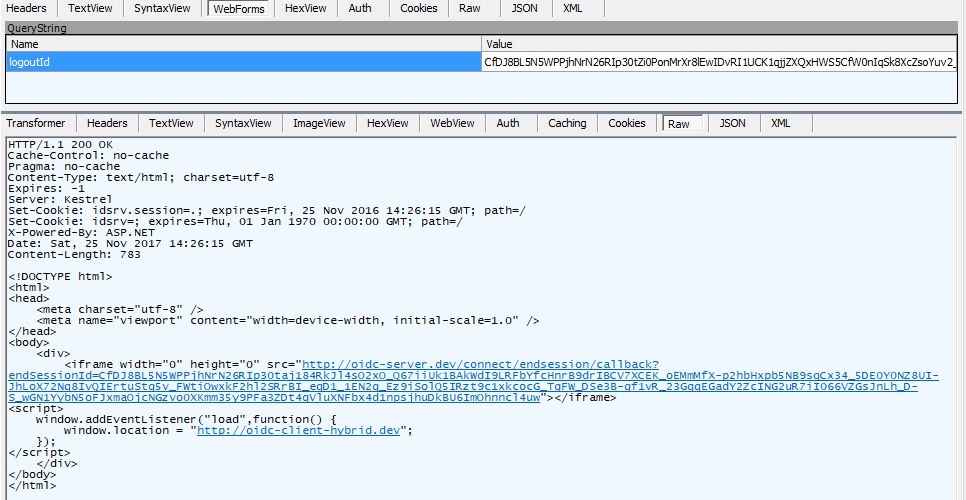Select the WebForms request tab
This screenshot has width=966, height=500.
click(238, 9)
